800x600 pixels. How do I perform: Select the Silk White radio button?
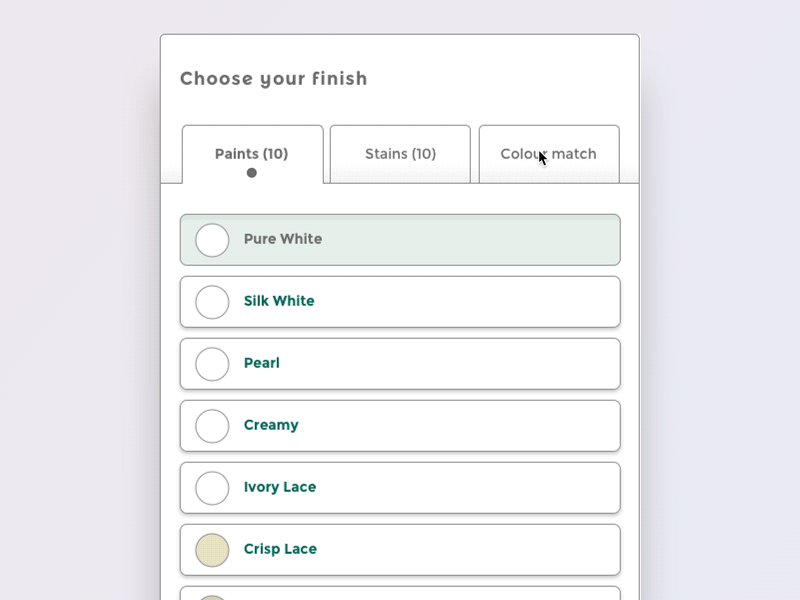point(212,302)
